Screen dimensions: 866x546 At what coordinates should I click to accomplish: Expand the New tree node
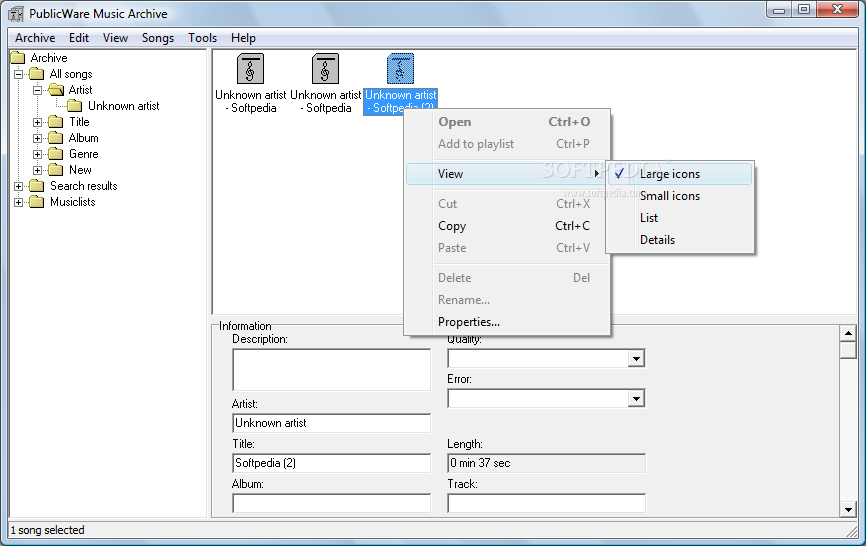coord(38,170)
